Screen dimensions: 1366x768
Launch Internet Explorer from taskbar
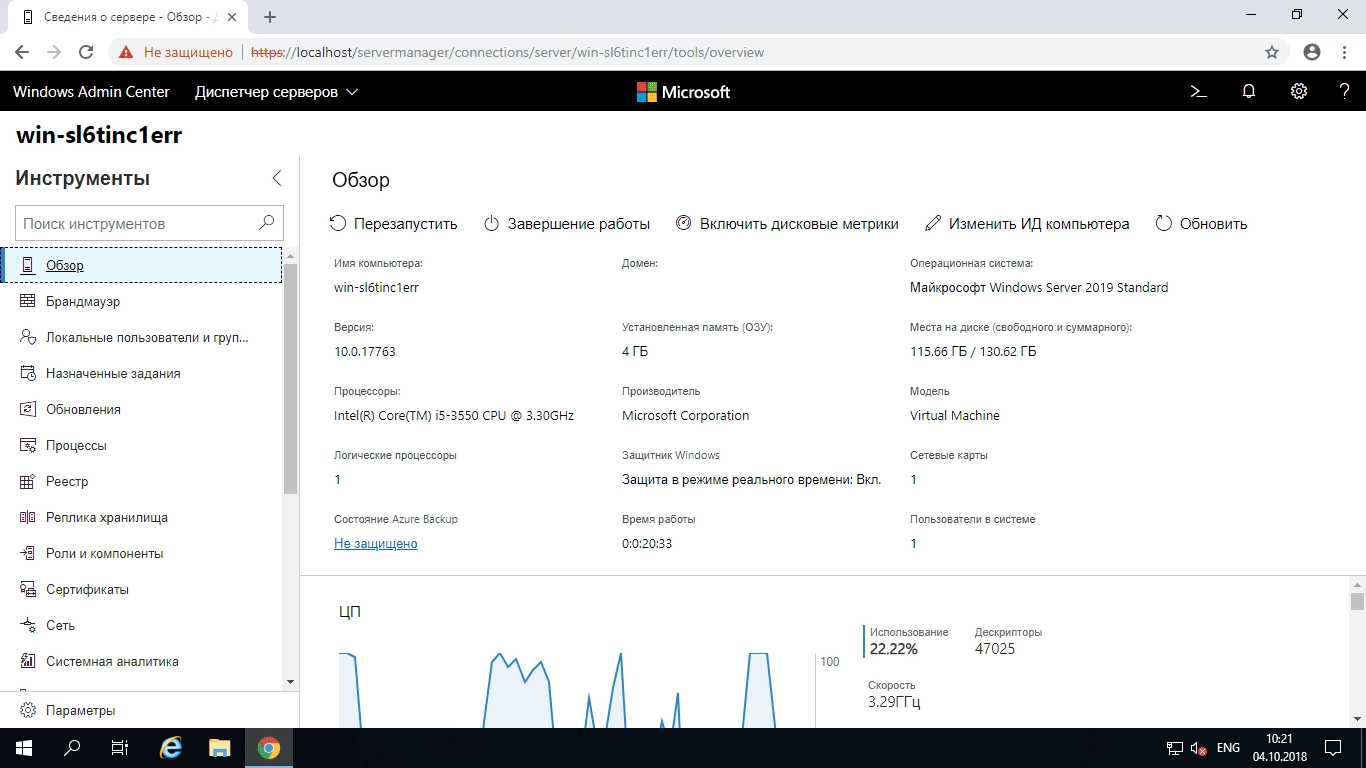click(171, 748)
